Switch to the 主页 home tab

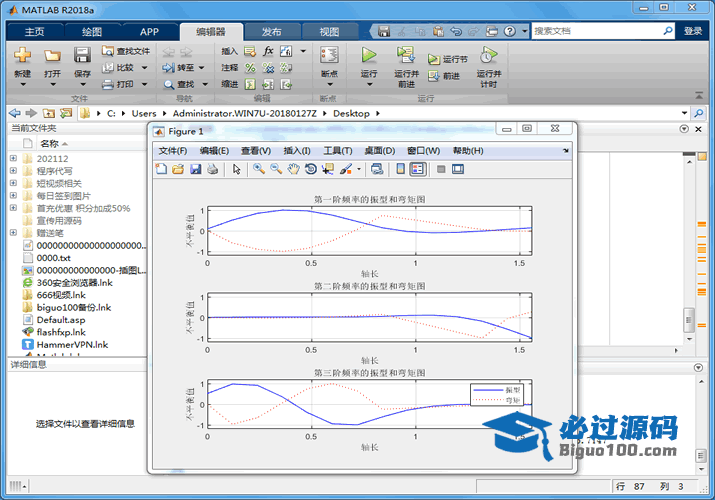click(x=35, y=31)
